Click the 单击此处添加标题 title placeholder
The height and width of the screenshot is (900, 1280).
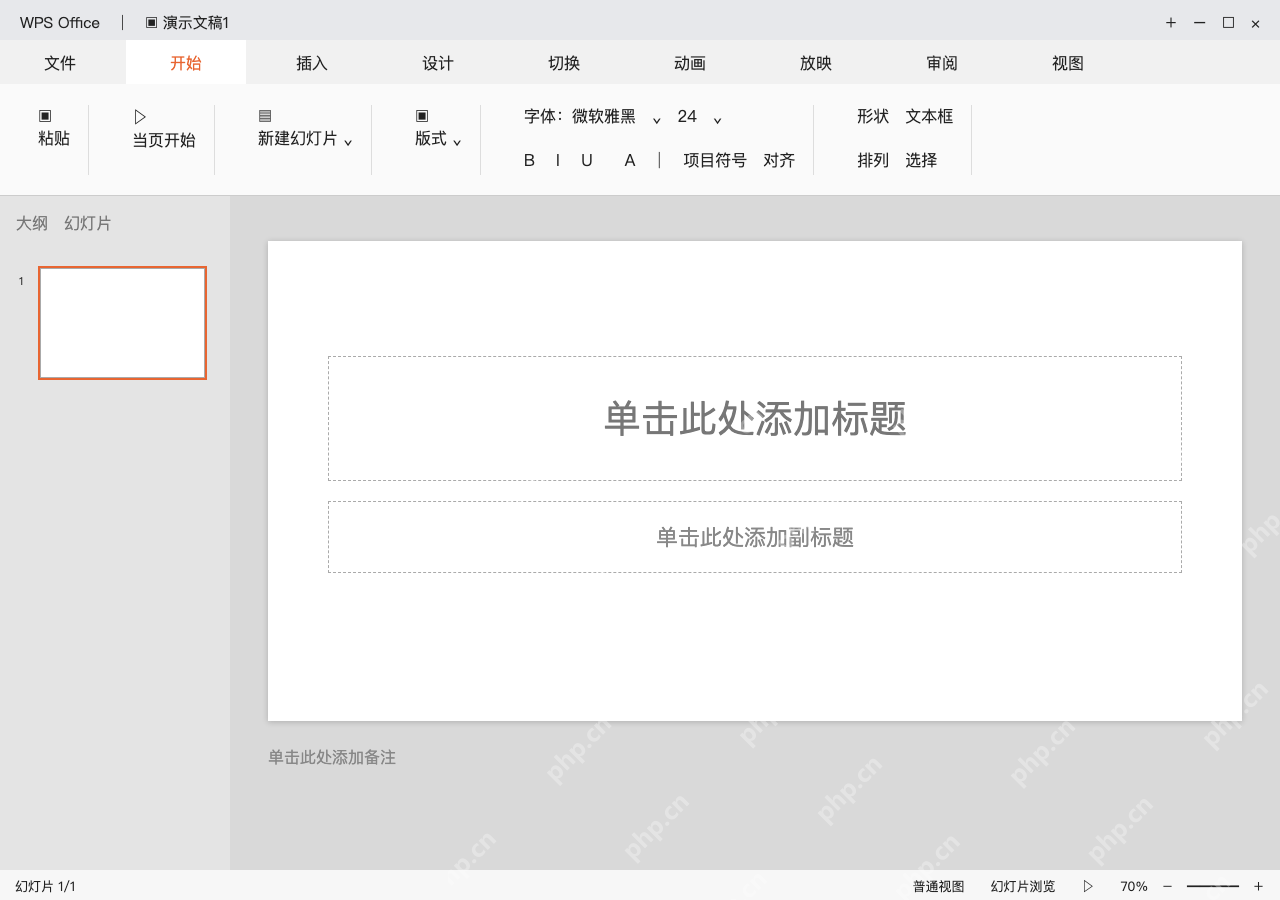pyautogui.click(x=755, y=418)
